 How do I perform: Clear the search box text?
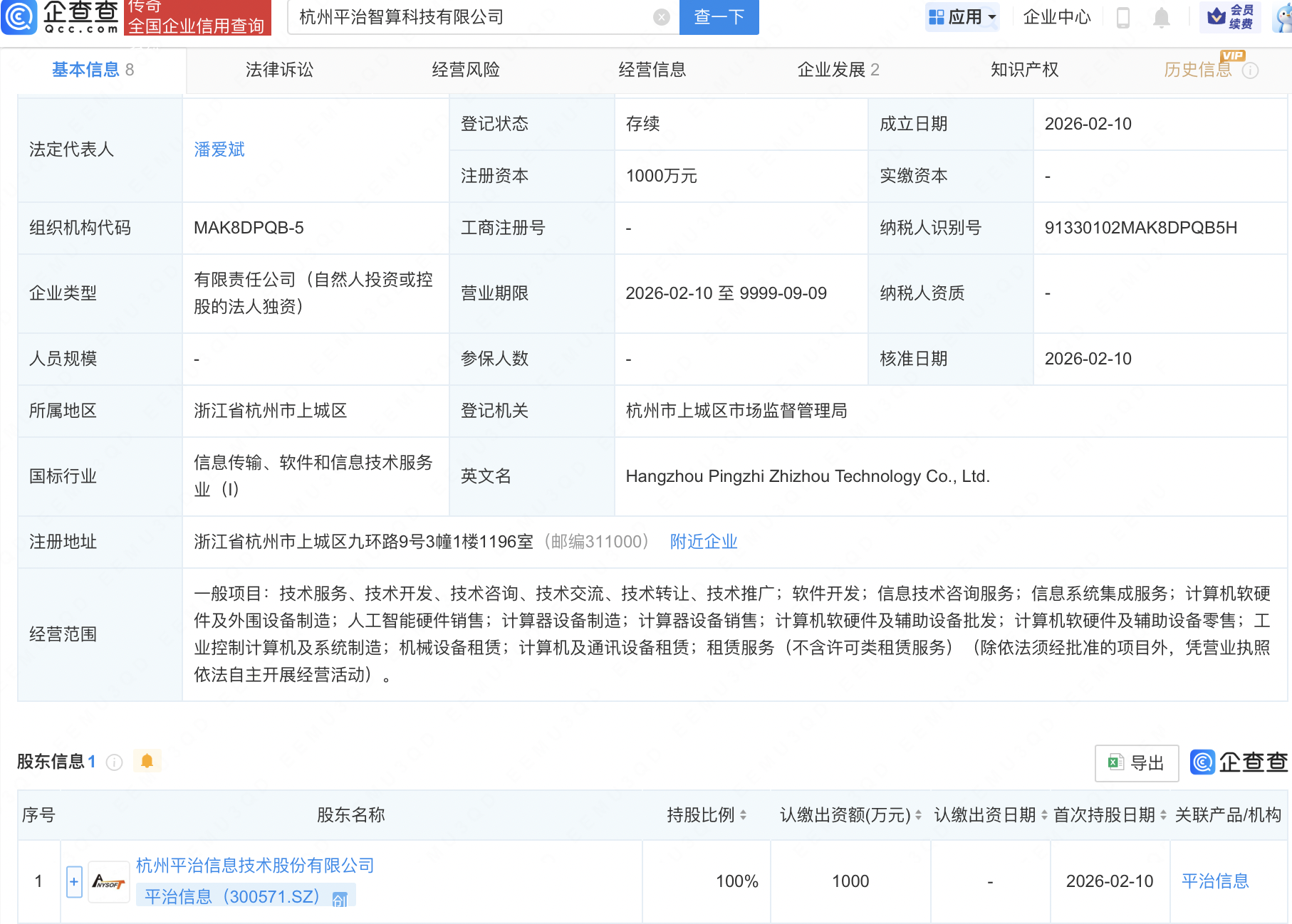pyautogui.click(x=662, y=17)
